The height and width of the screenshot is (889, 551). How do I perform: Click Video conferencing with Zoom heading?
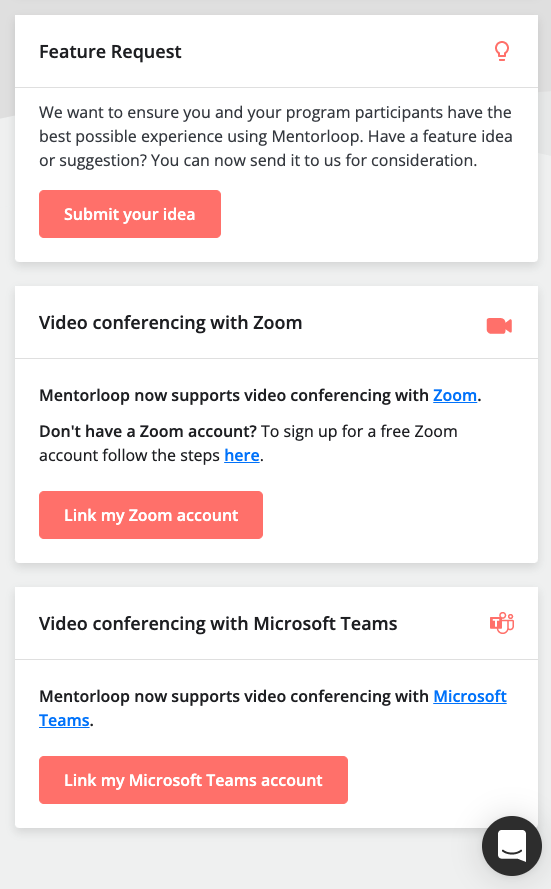point(171,323)
